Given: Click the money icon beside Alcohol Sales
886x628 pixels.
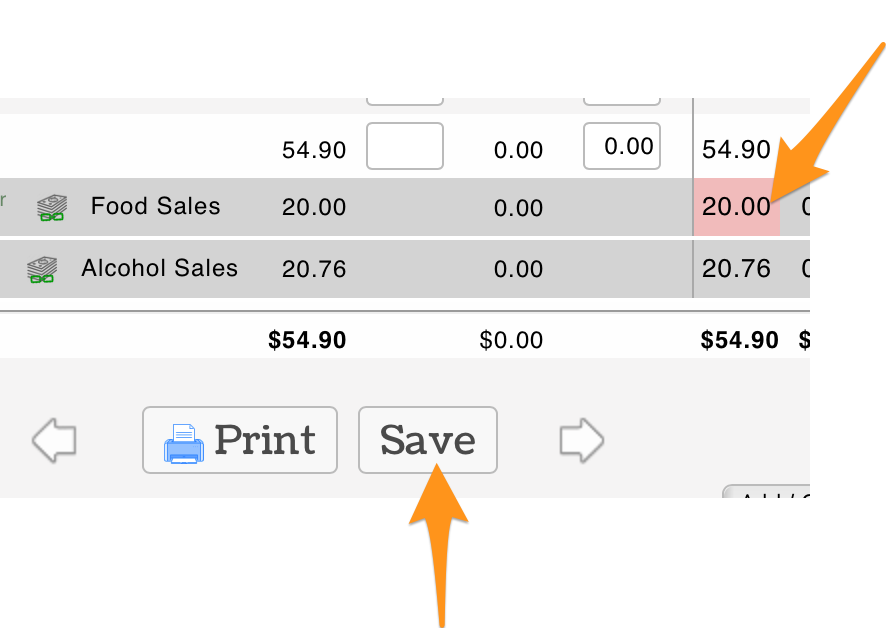Looking at the screenshot, I should coord(41,269).
